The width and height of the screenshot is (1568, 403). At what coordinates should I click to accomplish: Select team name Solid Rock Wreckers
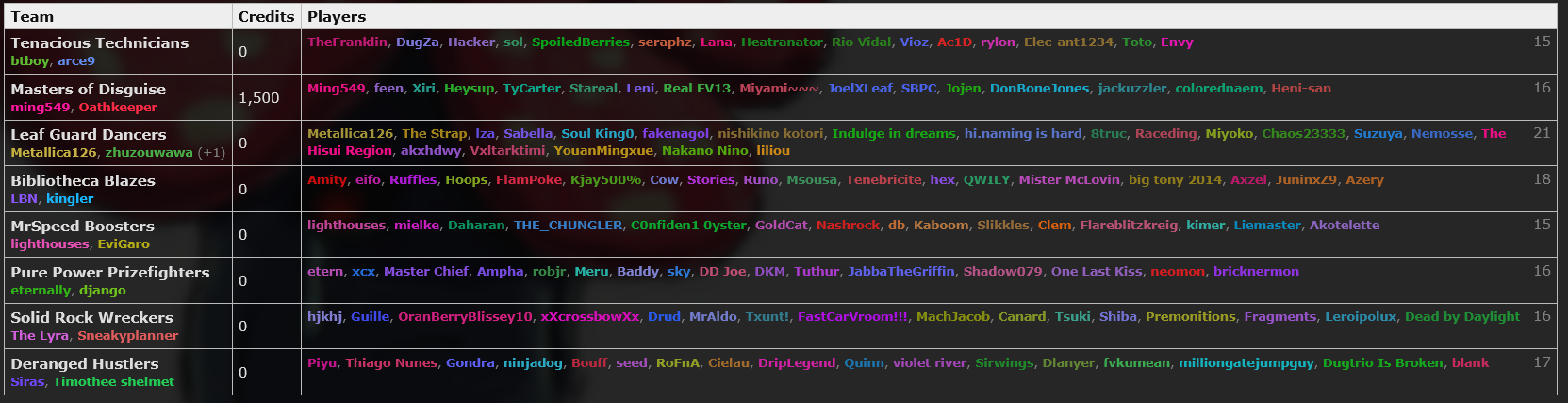(91, 317)
